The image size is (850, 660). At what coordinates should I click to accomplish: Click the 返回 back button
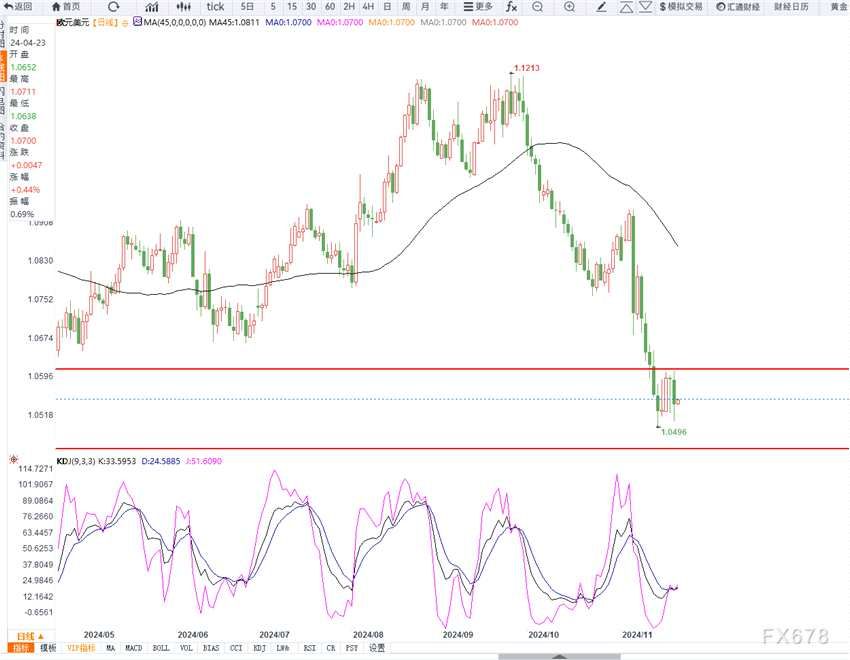[18, 7]
